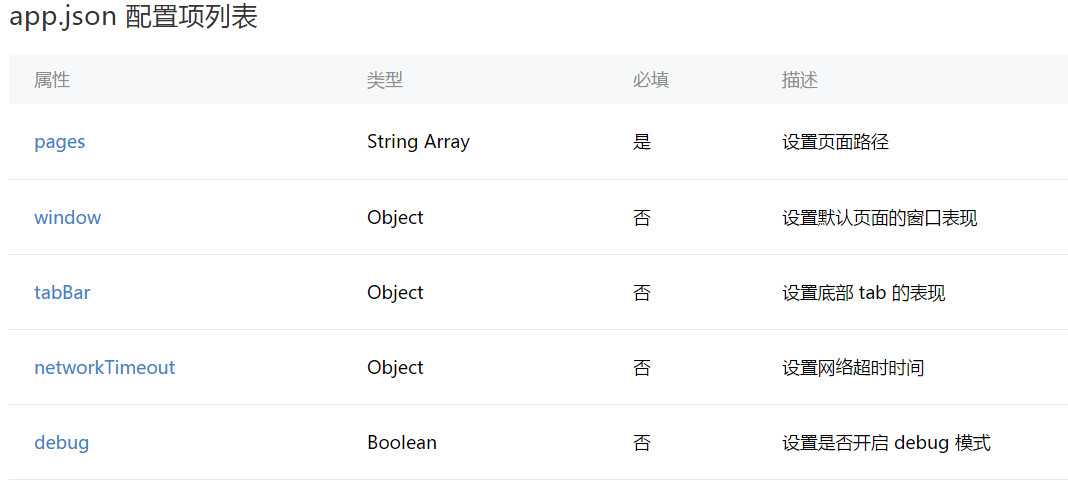Image resolution: width=1068 pixels, height=500 pixels.
Task: Click the 设置是否开启 debug 模式 description
Action: pos(886,443)
